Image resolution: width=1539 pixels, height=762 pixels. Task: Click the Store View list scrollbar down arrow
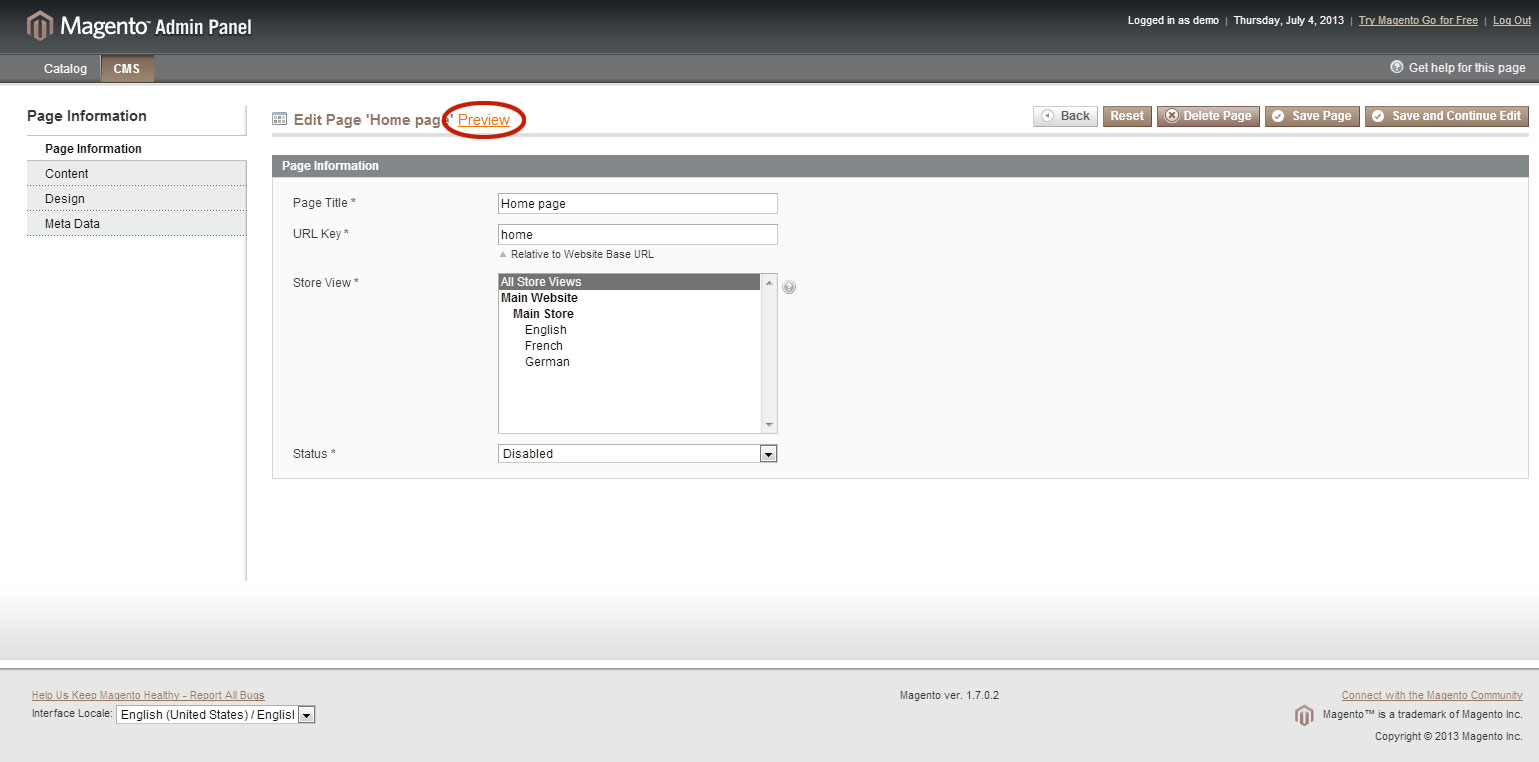pos(769,425)
